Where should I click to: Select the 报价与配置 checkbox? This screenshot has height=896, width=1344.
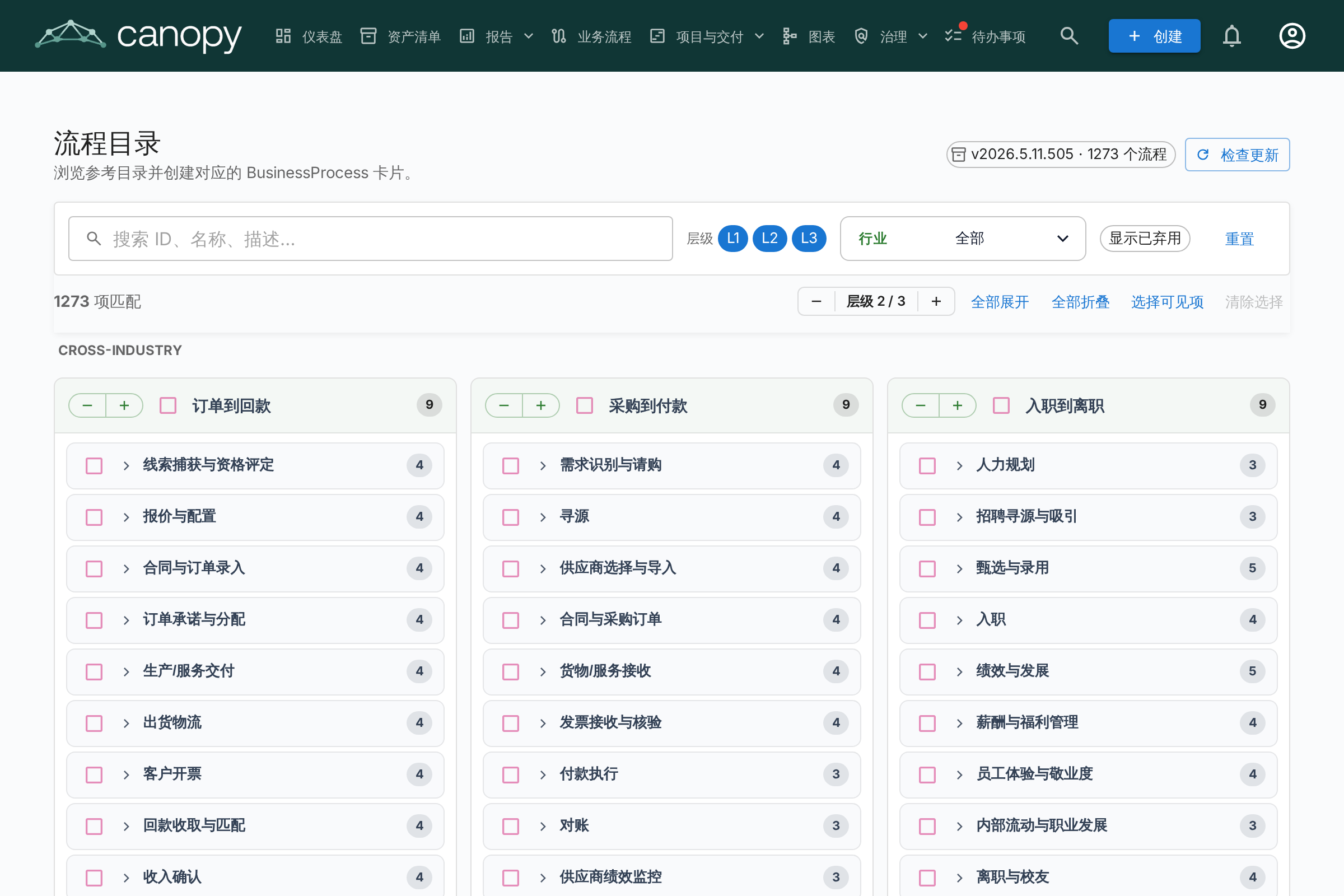[x=94, y=517]
